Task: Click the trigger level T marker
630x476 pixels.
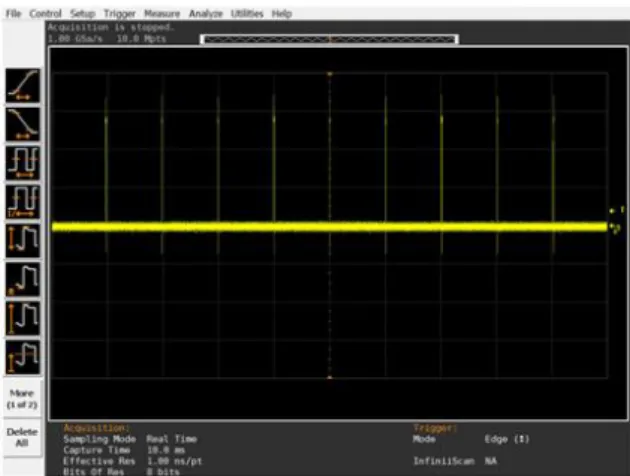Action: (x=617, y=210)
